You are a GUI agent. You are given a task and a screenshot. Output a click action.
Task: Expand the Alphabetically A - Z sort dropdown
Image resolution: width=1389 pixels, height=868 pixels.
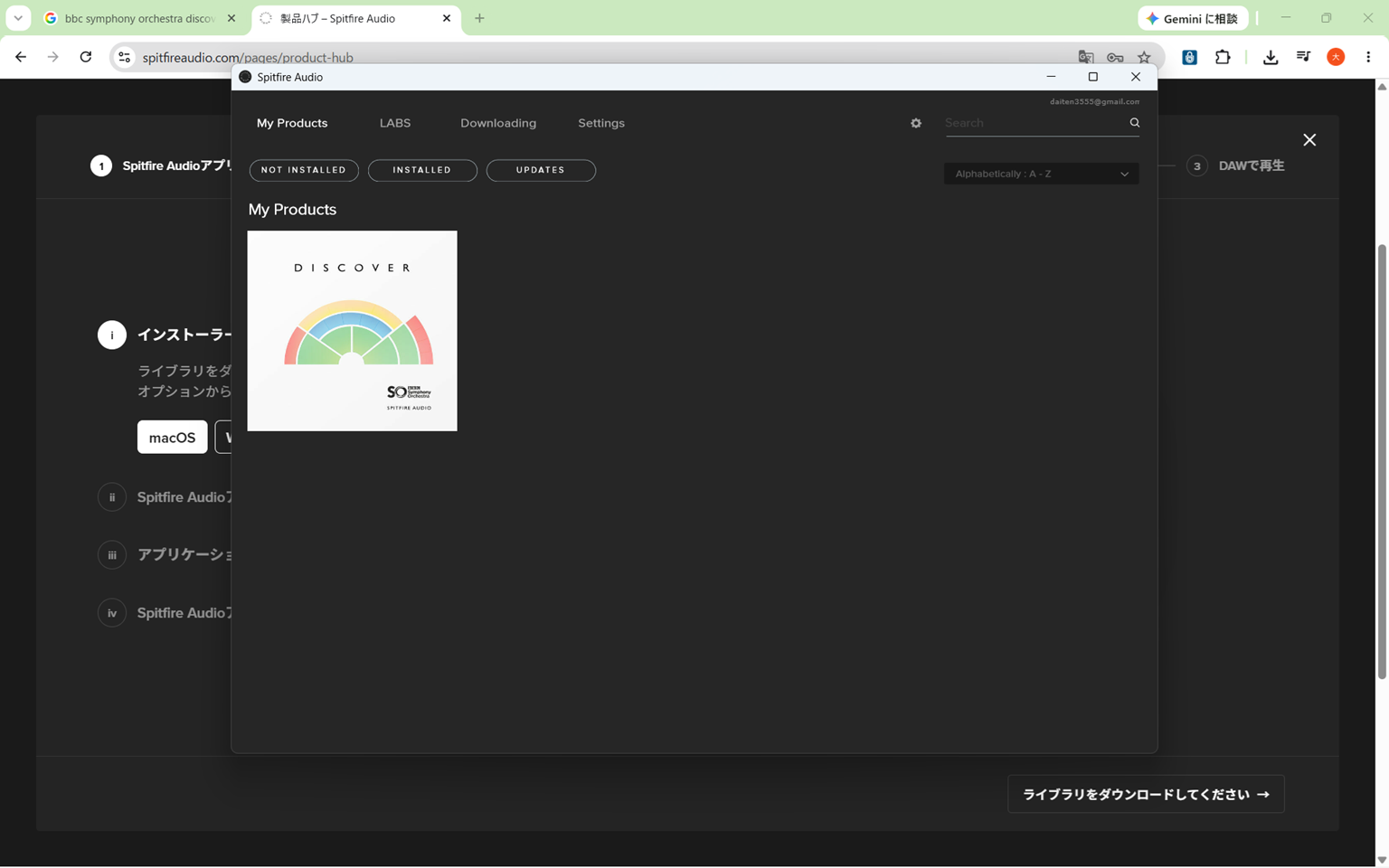click(x=1041, y=174)
